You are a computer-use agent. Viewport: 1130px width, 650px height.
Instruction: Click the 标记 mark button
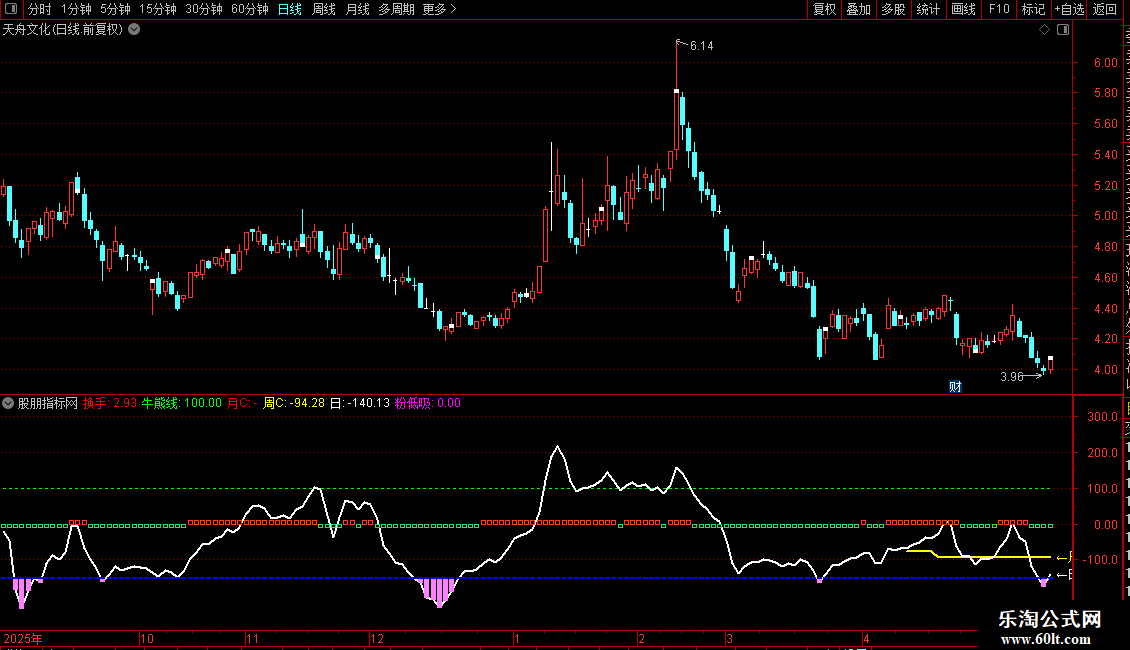click(1033, 9)
